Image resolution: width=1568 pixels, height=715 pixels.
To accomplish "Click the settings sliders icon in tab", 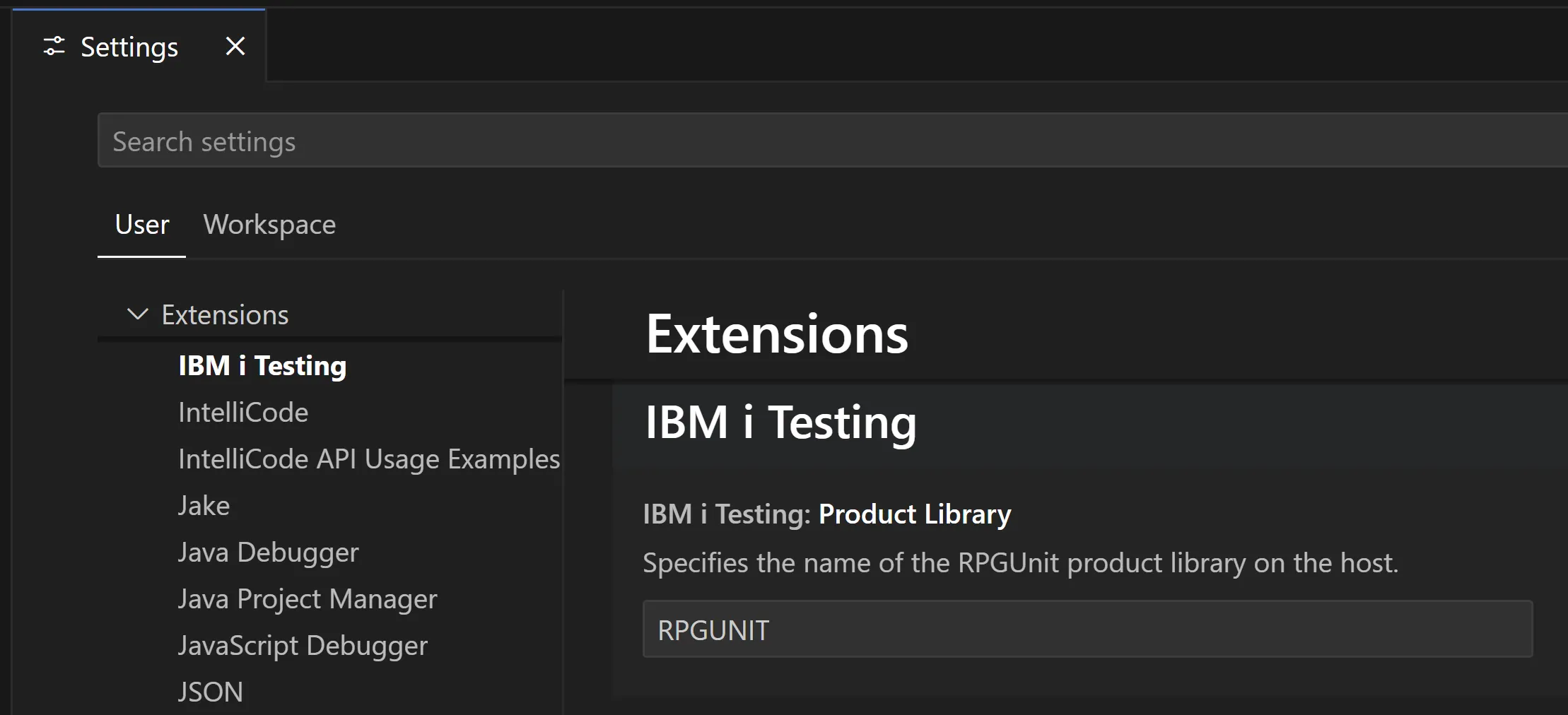I will (x=54, y=47).
